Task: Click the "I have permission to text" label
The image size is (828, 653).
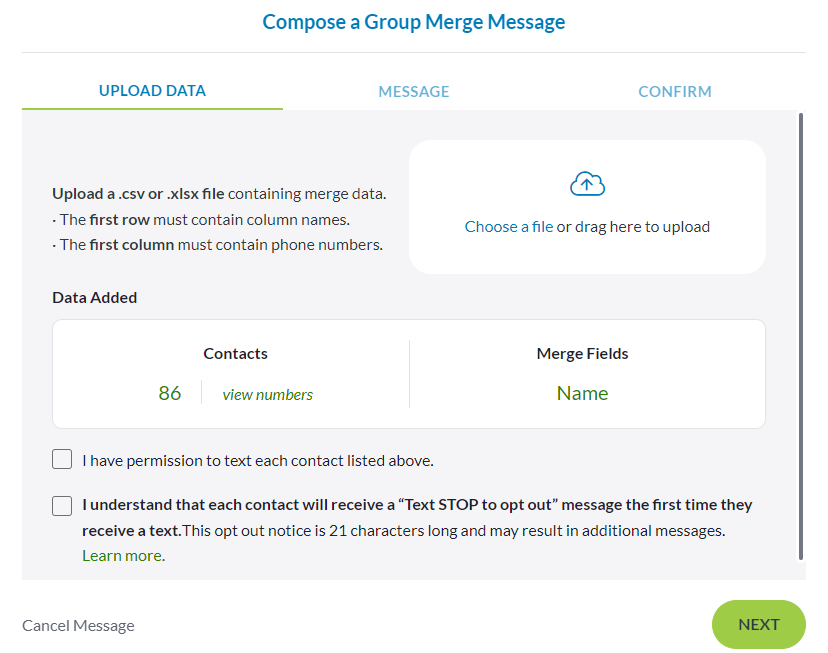Action: click(x=257, y=461)
